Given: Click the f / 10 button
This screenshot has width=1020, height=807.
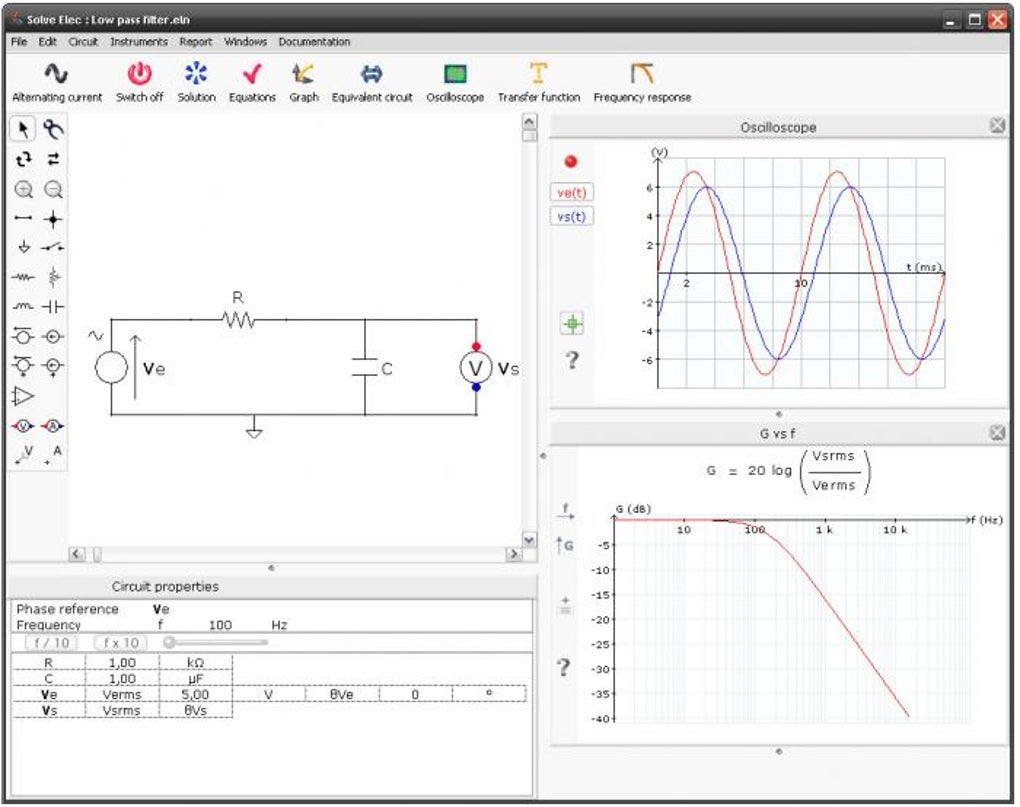Looking at the screenshot, I should (x=51, y=642).
